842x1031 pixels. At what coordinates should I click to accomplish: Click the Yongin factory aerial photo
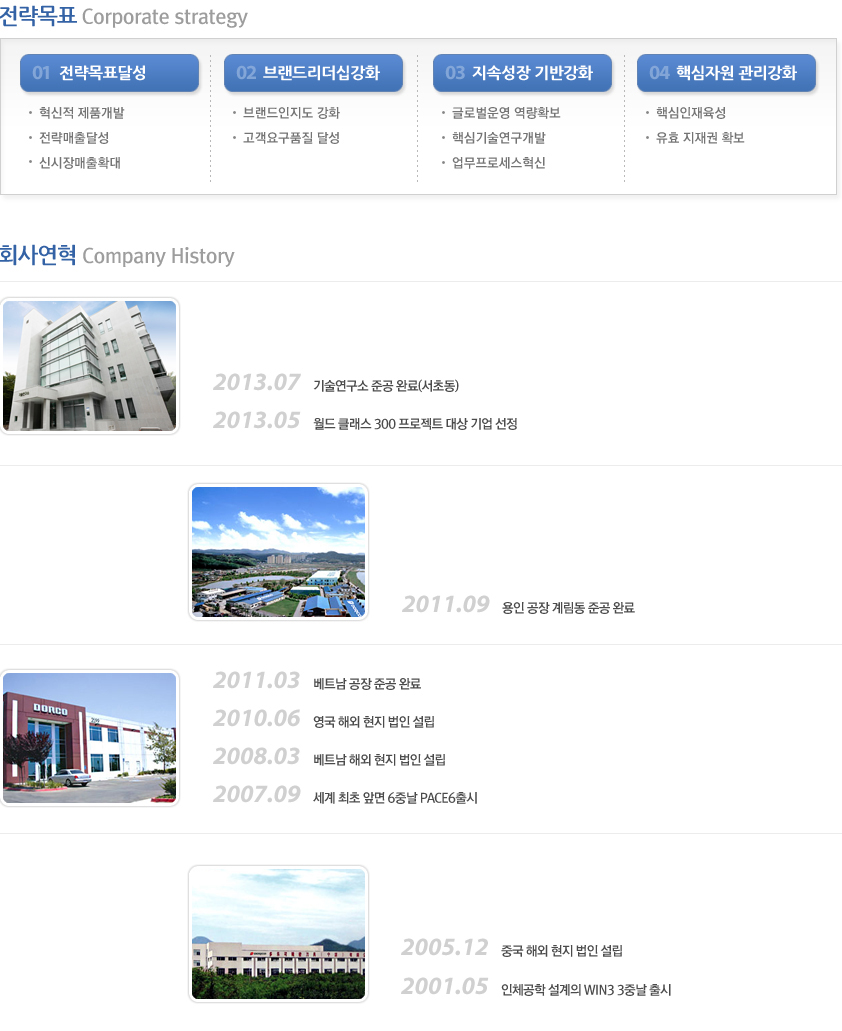coord(278,552)
